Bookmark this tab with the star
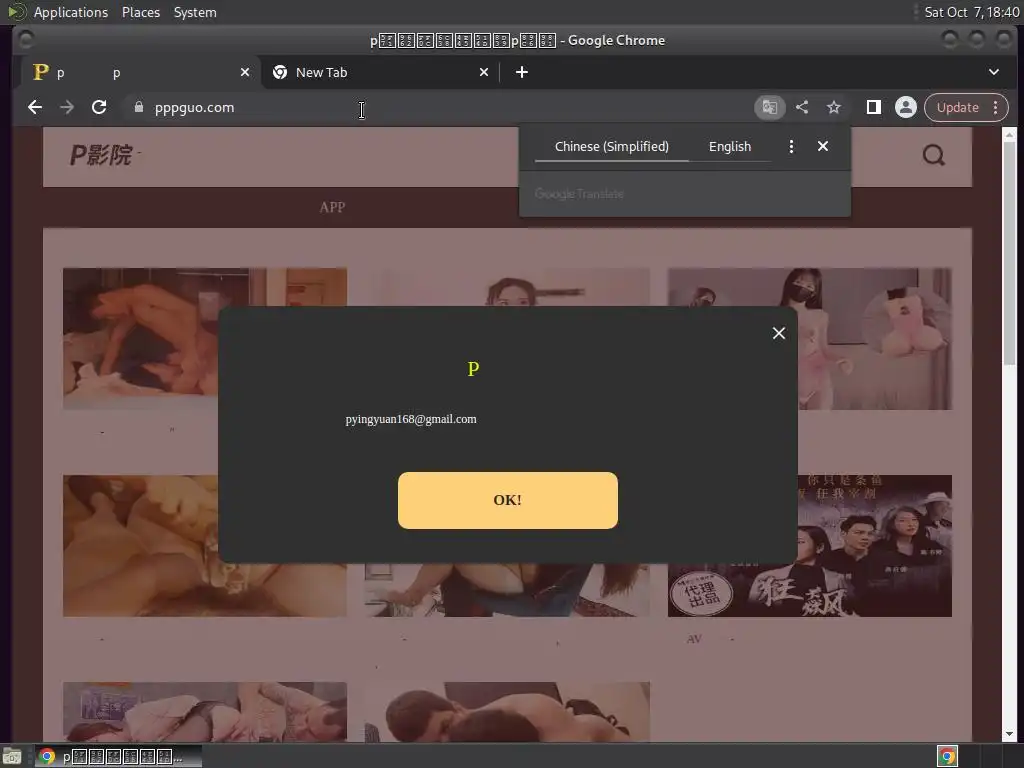 pos(834,108)
